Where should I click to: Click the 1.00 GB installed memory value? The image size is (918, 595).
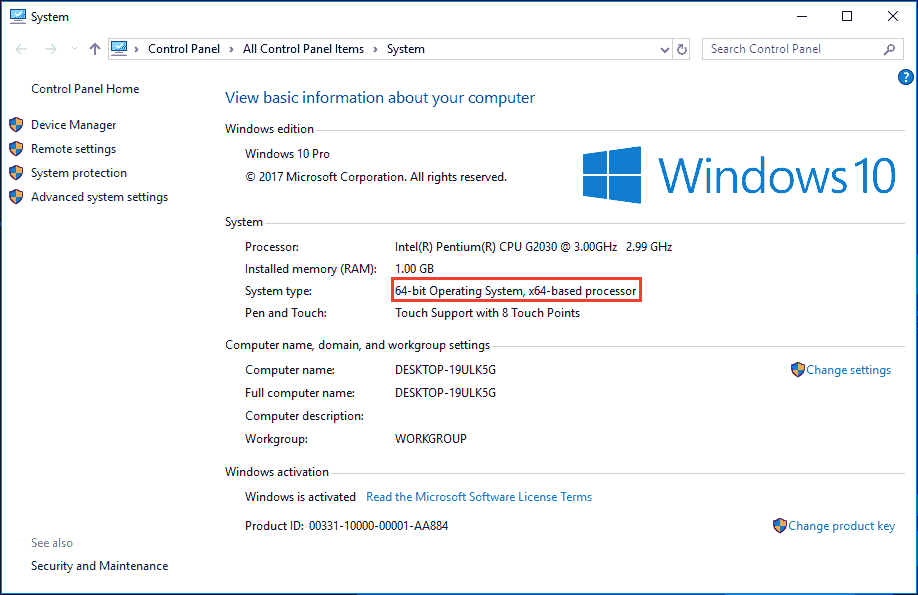pos(415,269)
